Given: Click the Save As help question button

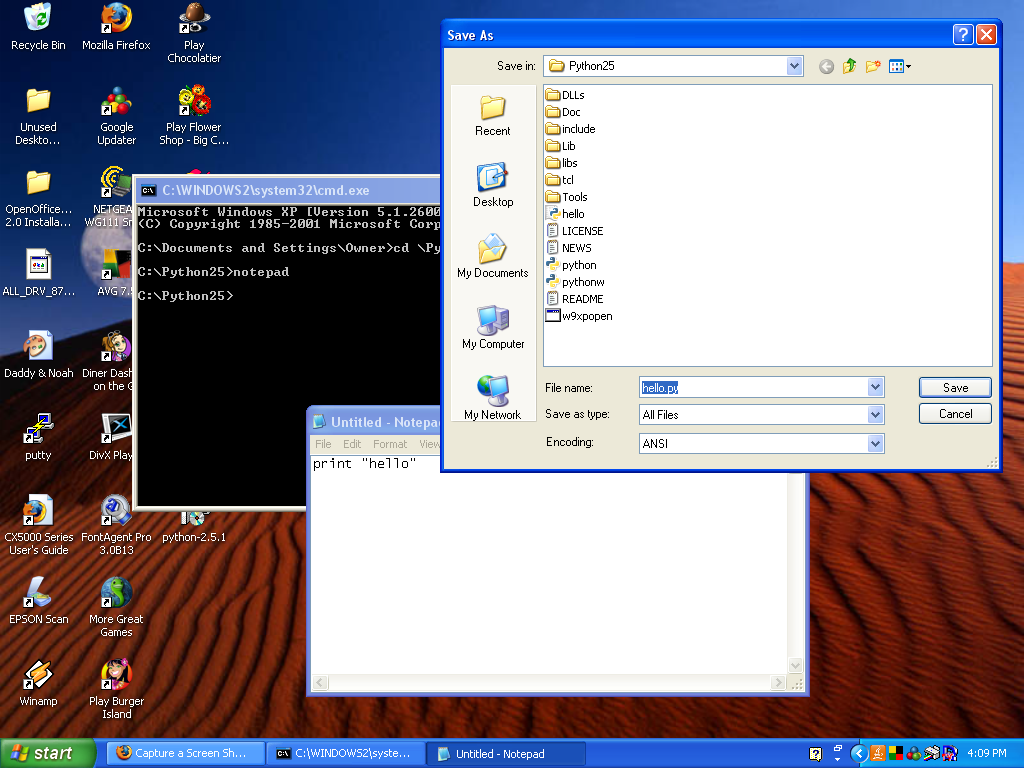Looking at the screenshot, I should [962, 35].
